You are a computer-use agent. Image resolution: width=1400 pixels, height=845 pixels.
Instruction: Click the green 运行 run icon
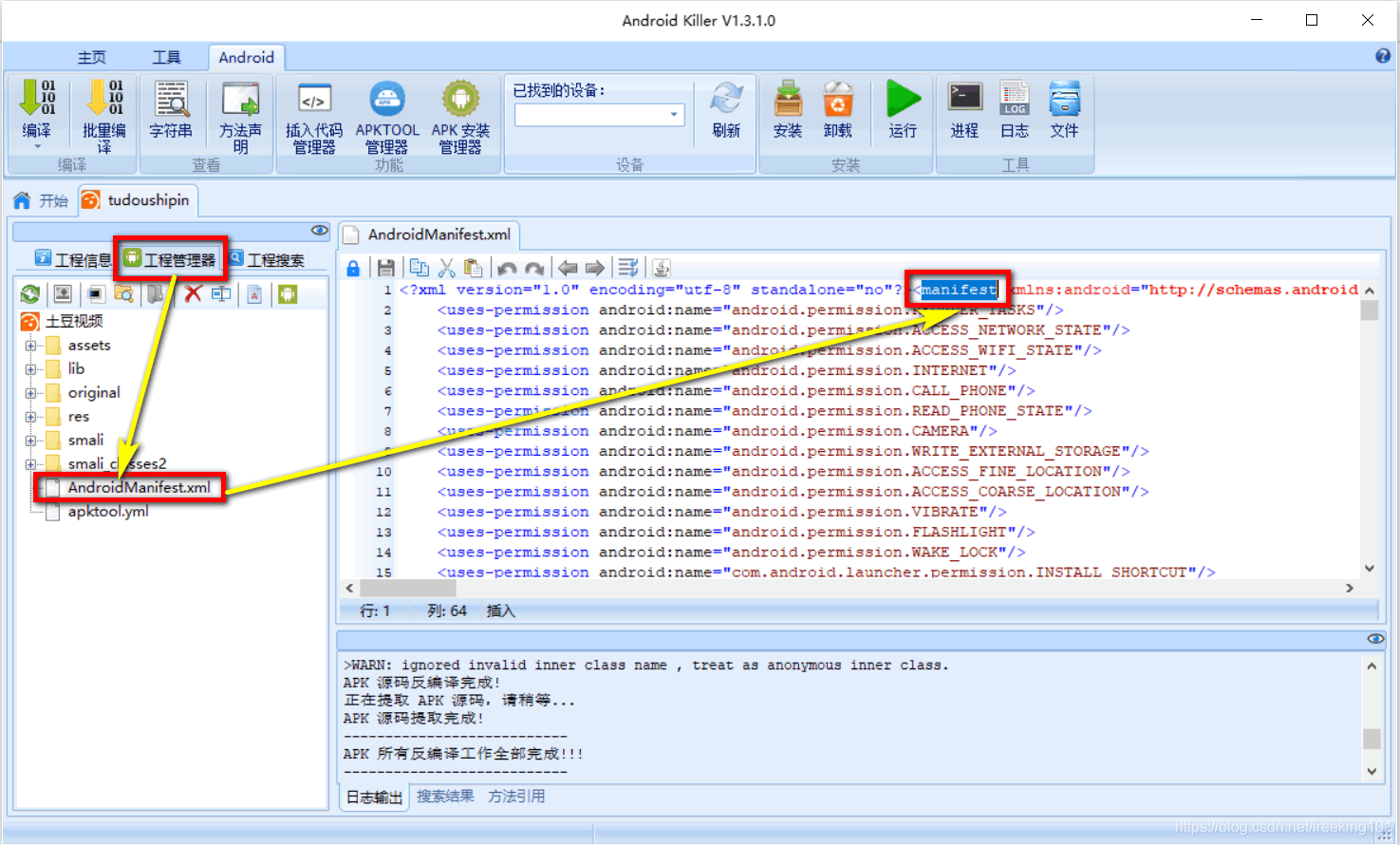[903, 99]
